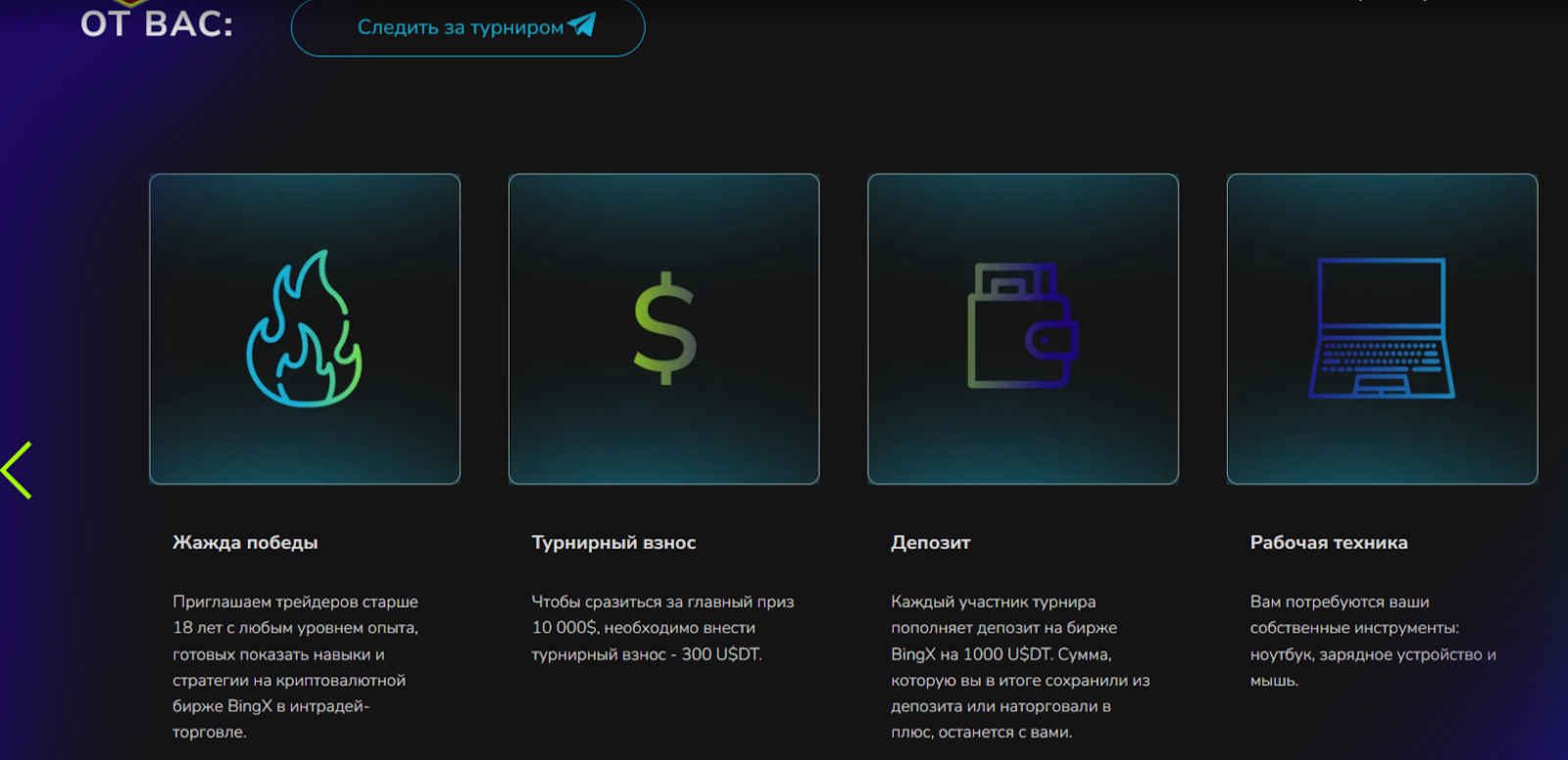Open the Рабочая техника card thumbnail
The width and height of the screenshot is (1568, 760).
(1382, 329)
